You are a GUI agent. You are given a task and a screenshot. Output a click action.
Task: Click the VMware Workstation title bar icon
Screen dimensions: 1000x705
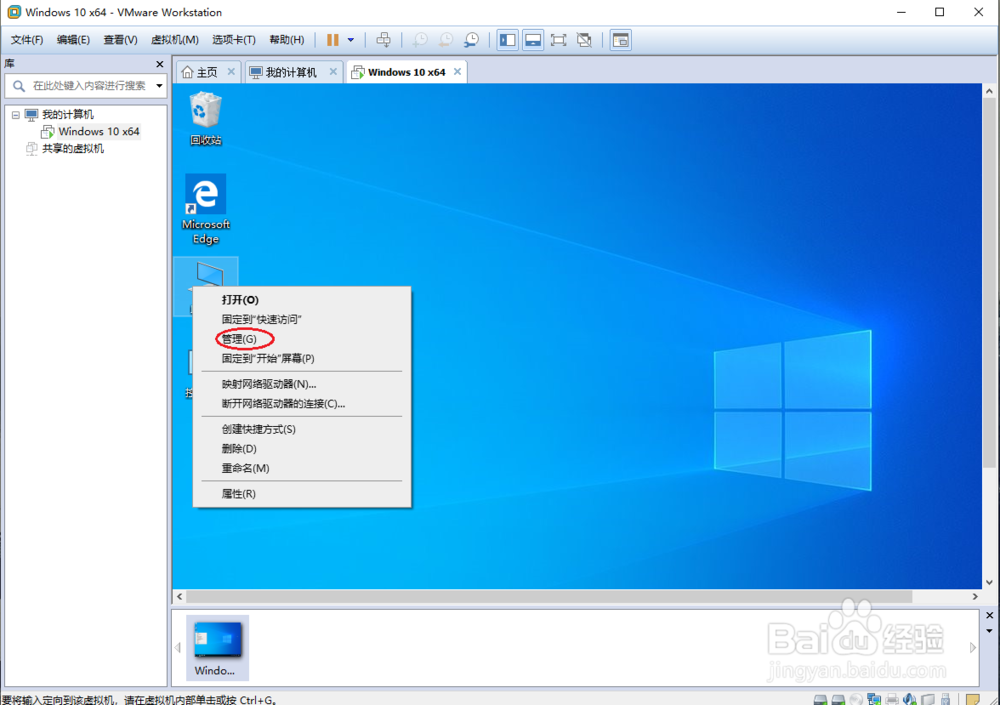pyautogui.click(x=13, y=12)
